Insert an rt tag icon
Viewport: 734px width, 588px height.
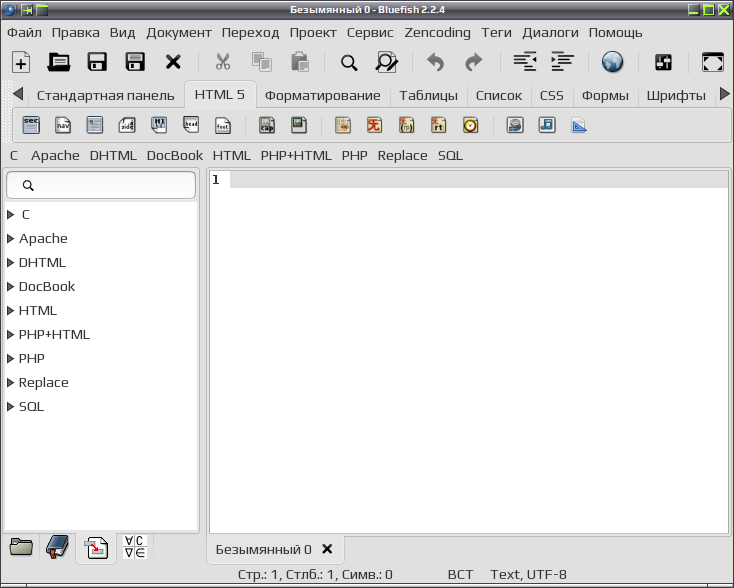438,125
